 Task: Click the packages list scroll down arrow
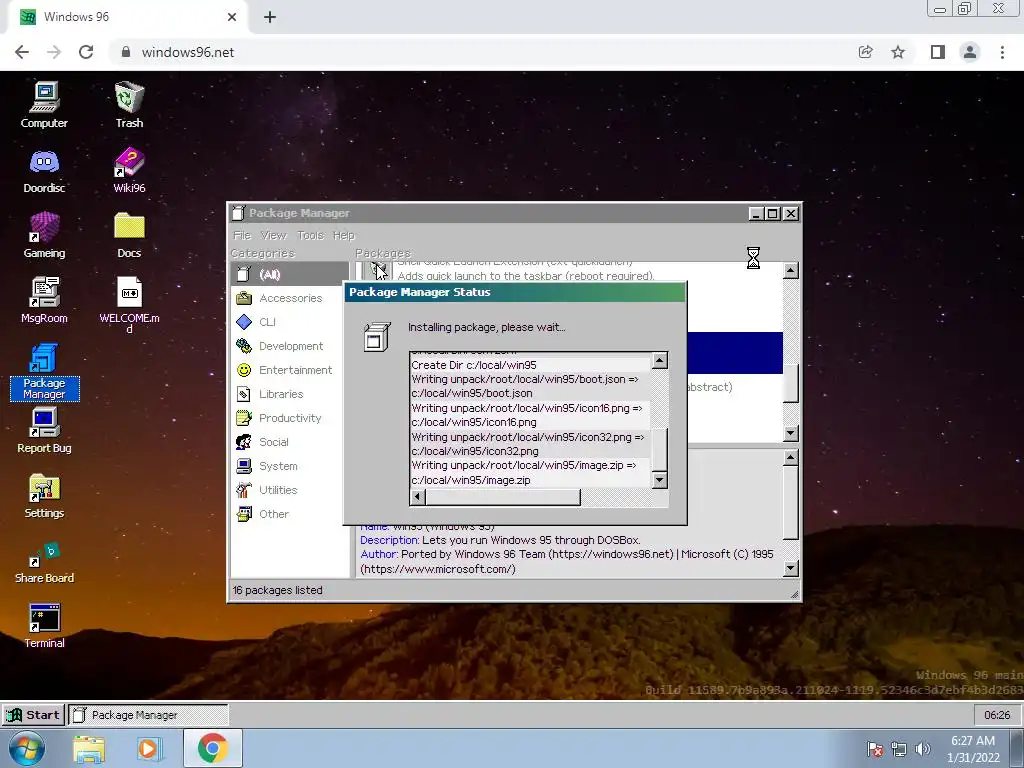[x=791, y=433]
